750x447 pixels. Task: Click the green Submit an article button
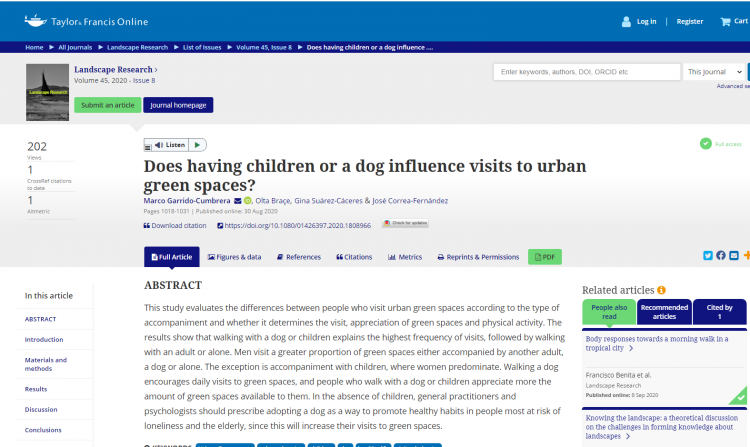pyautogui.click(x=107, y=105)
